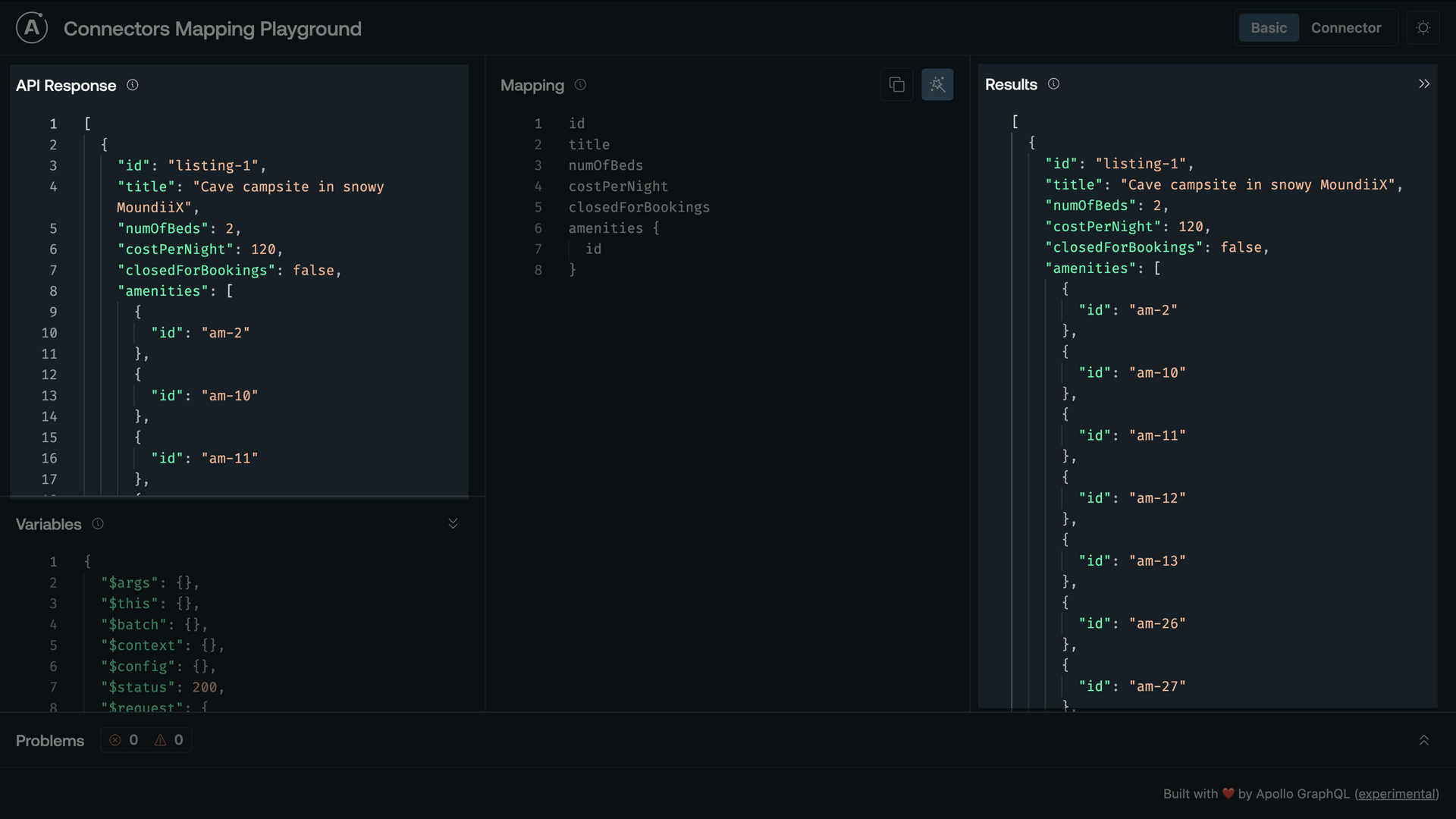Image resolution: width=1456 pixels, height=819 pixels.
Task: Click line 4 in the Mapping editor
Action: (x=618, y=187)
